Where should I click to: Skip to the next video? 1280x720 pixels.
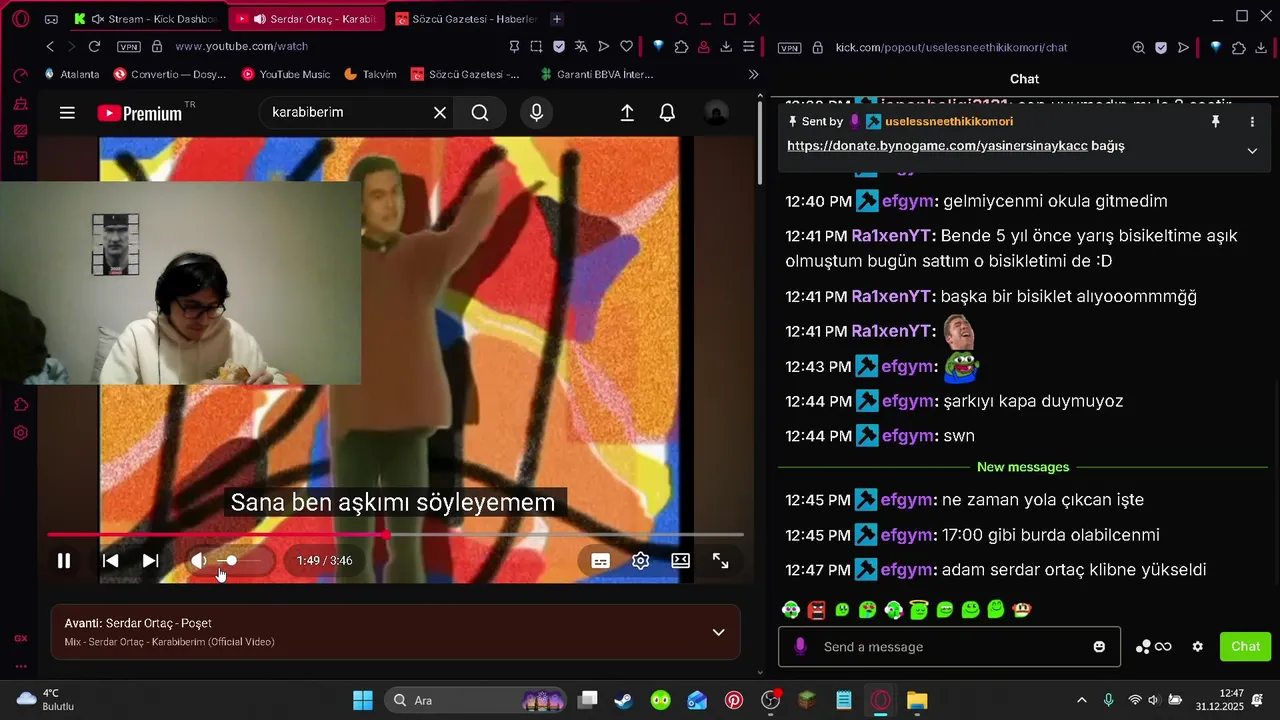[x=150, y=561]
